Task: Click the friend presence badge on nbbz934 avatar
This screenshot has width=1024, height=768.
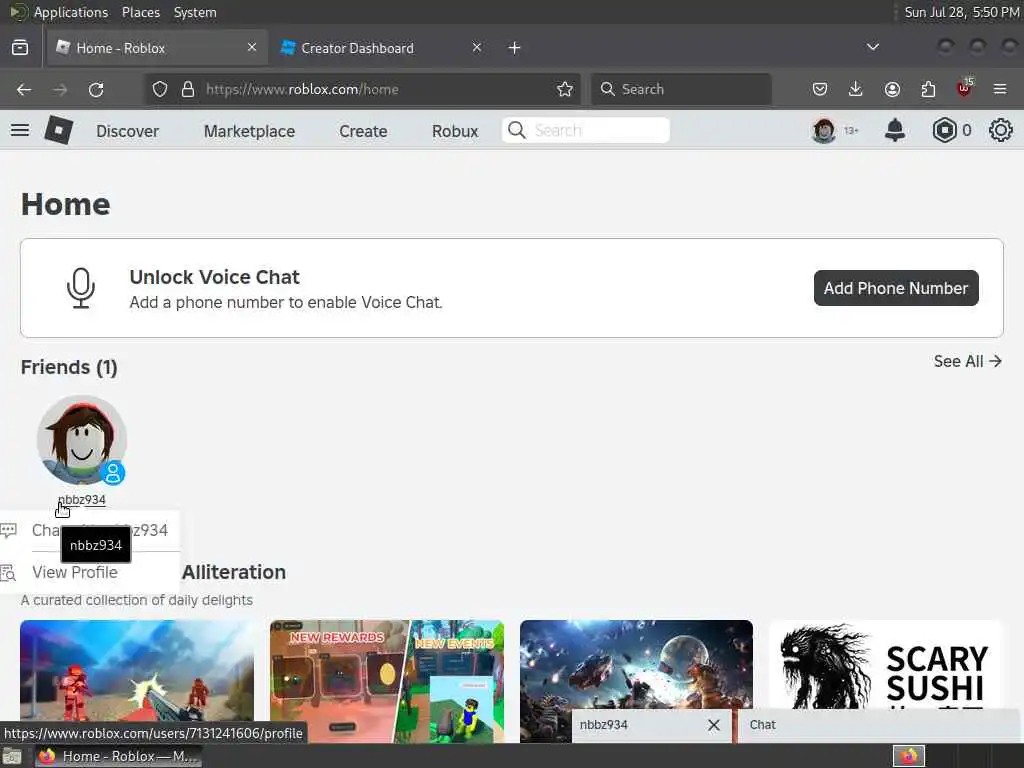Action: coord(113,473)
